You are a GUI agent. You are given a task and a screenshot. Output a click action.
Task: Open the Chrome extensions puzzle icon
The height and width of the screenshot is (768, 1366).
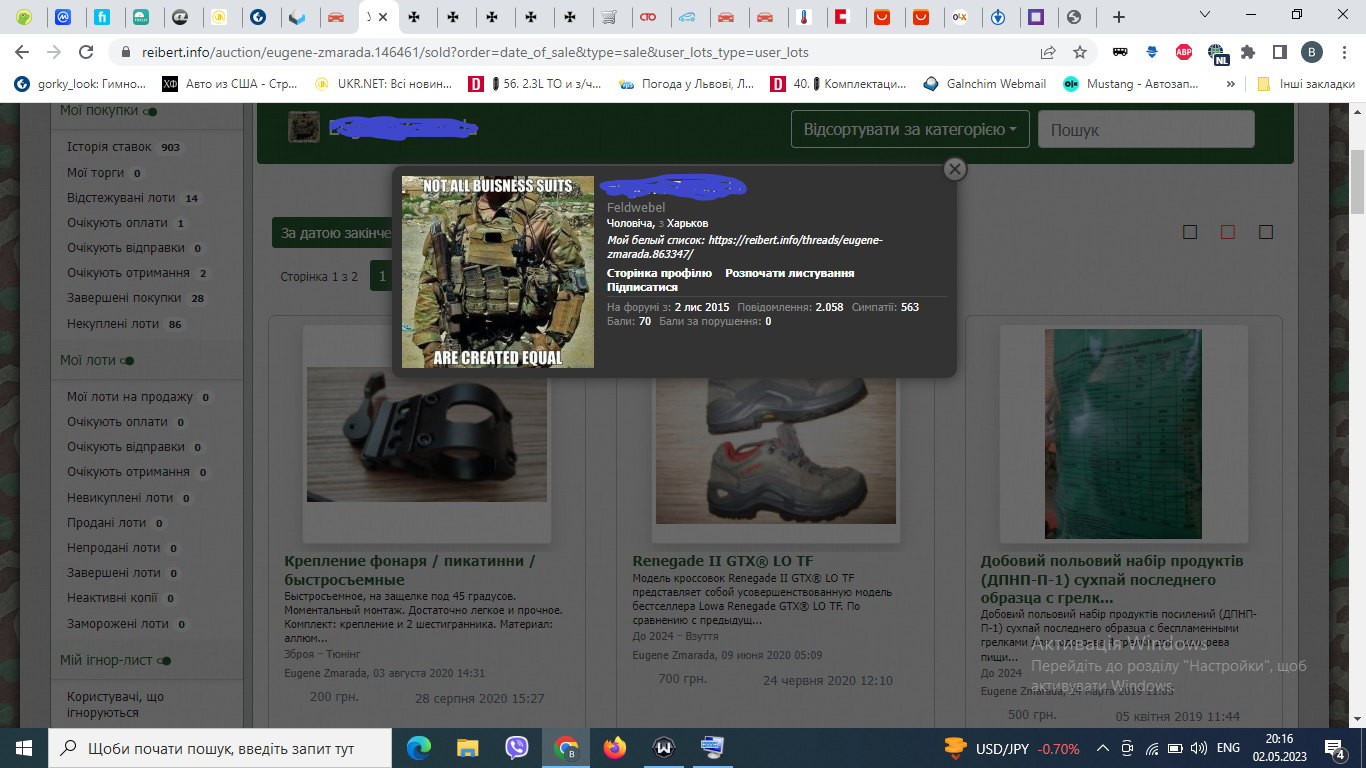pos(1247,52)
